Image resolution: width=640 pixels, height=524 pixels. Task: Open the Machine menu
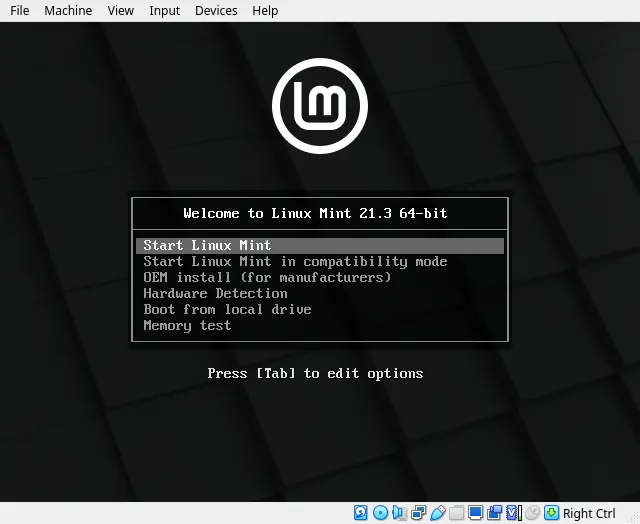point(68,11)
